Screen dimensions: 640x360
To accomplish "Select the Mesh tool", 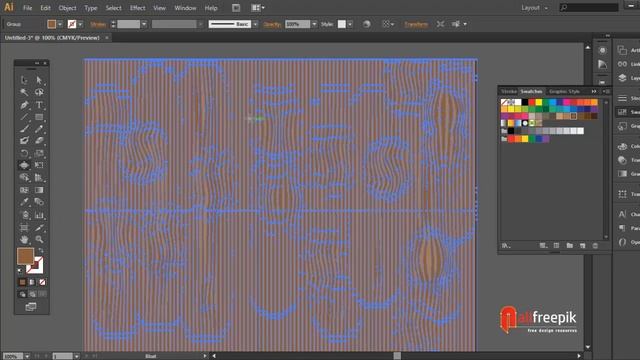I will 24,190.
